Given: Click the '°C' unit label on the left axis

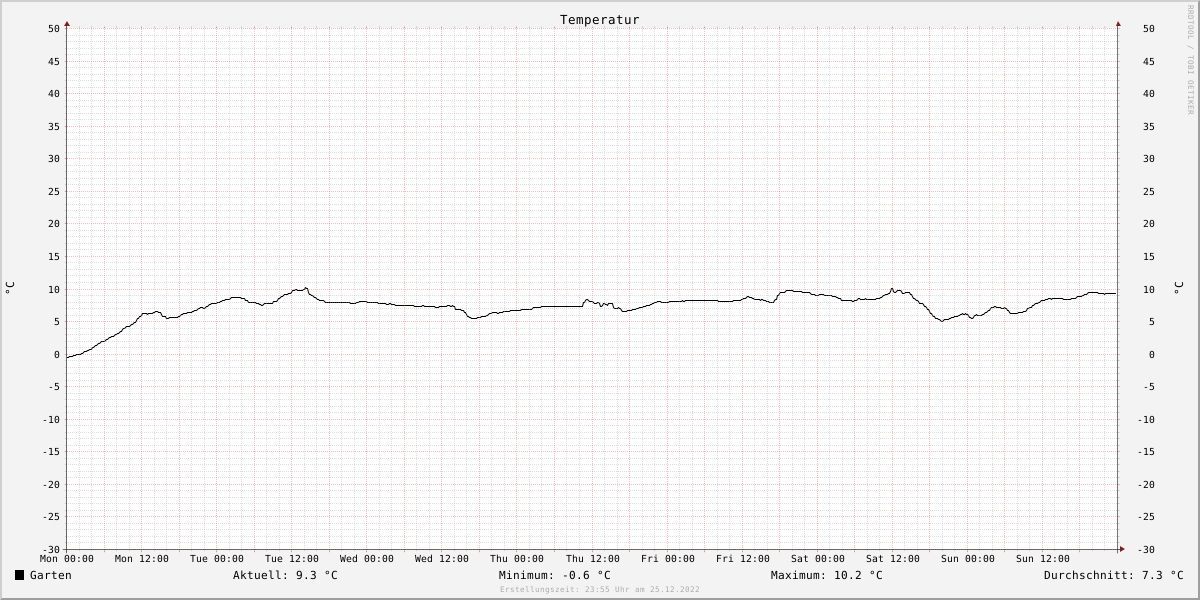Looking at the screenshot, I should pos(10,288).
